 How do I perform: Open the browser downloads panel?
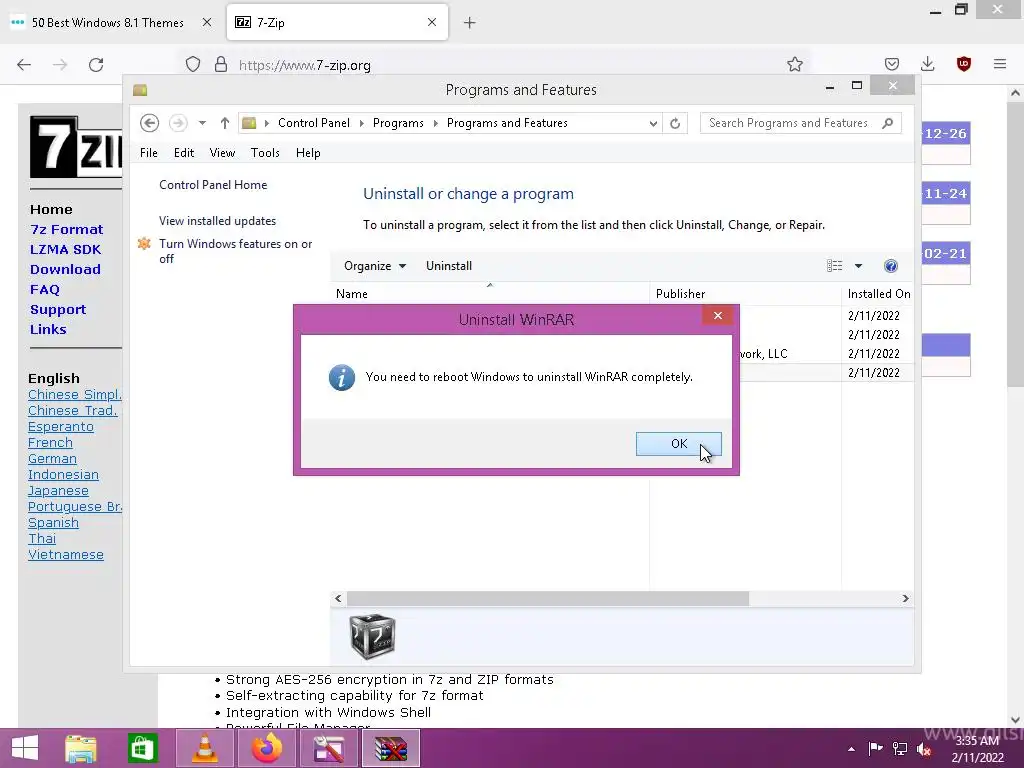(927, 64)
